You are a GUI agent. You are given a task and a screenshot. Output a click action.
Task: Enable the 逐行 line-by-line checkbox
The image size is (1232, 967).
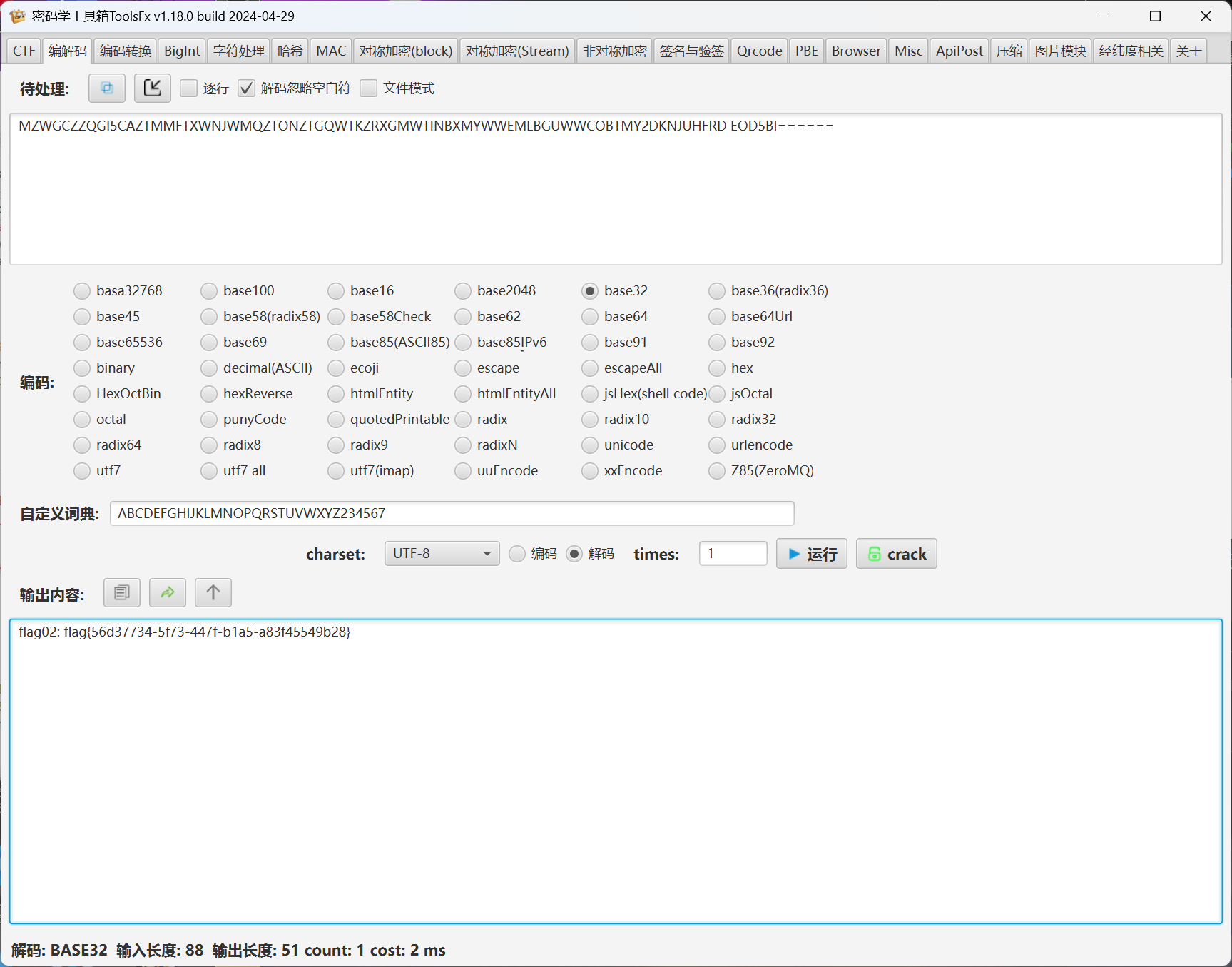pyautogui.click(x=189, y=88)
